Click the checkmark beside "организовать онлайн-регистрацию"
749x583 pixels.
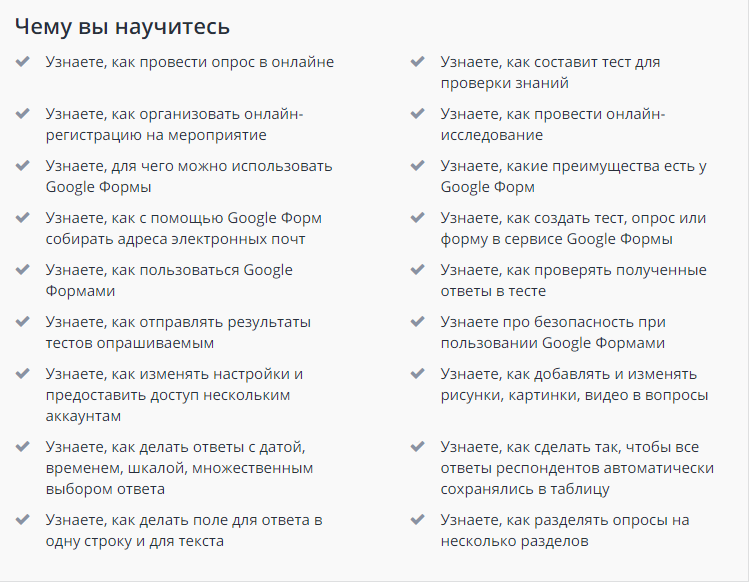[22, 114]
